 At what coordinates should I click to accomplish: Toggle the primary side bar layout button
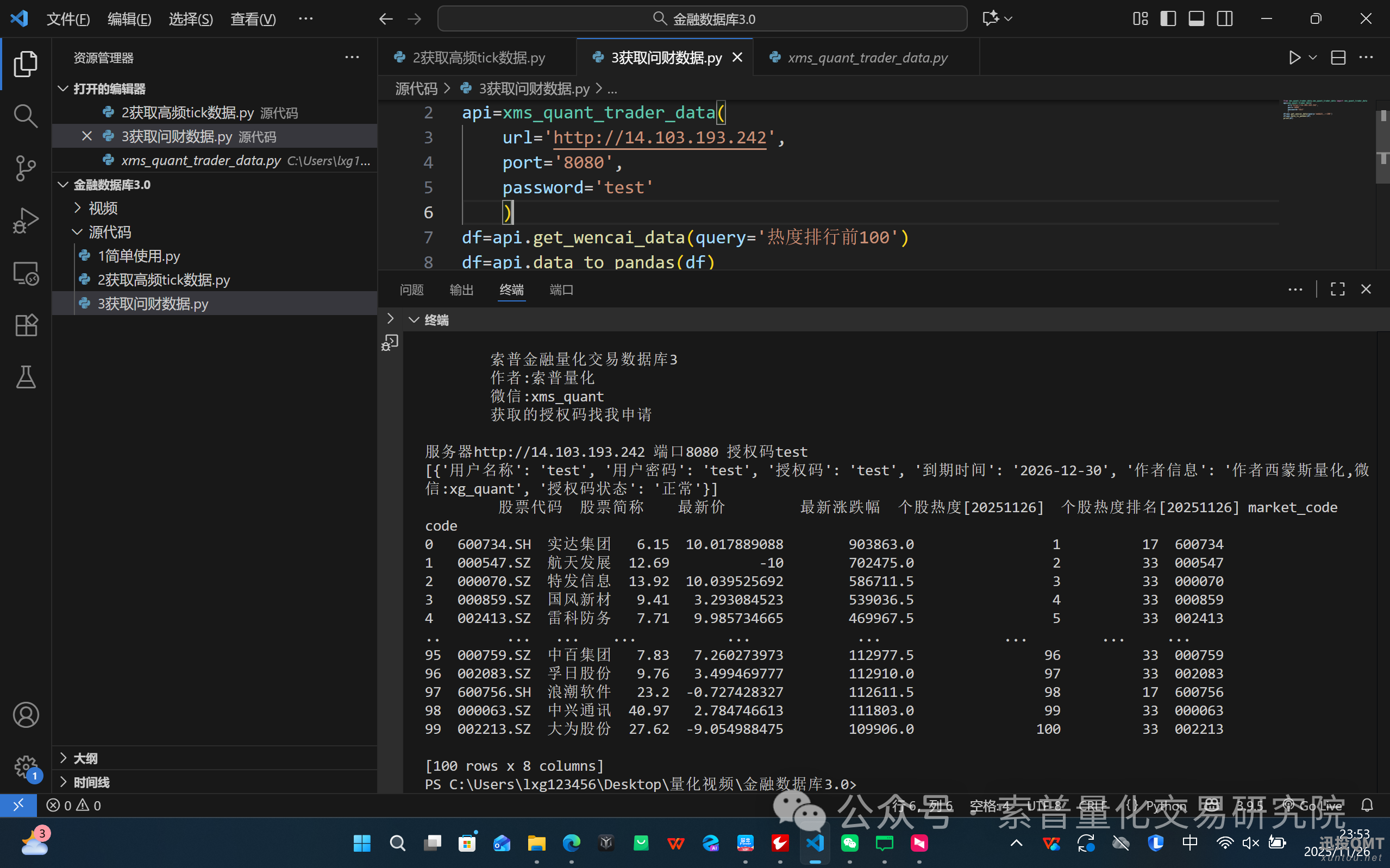pyautogui.click(x=1168, y=19)
